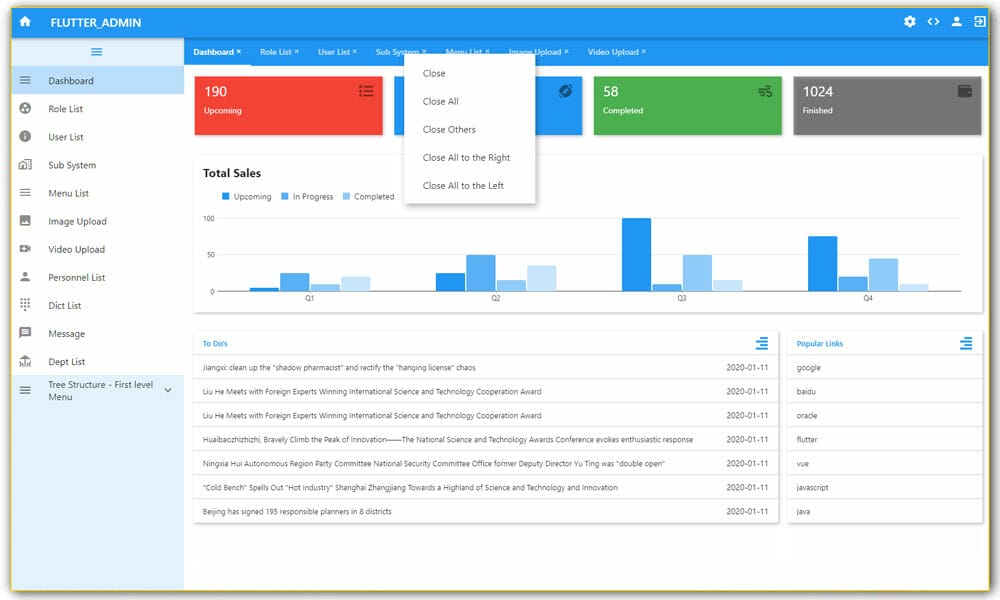Click the logout icon in the top bar
The height and width of the screenshot is (600, 1000).
tap(978, 21)
